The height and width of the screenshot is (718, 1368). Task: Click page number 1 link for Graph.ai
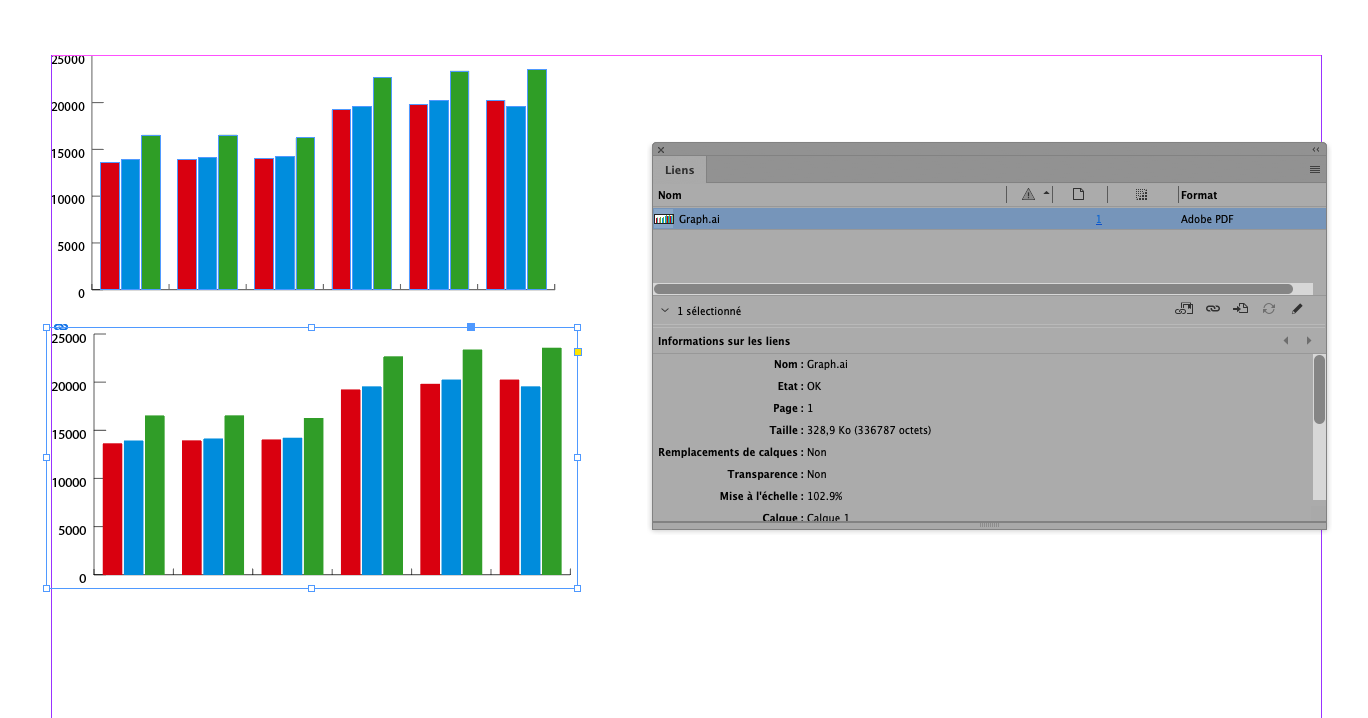[x=1098, y=219]
